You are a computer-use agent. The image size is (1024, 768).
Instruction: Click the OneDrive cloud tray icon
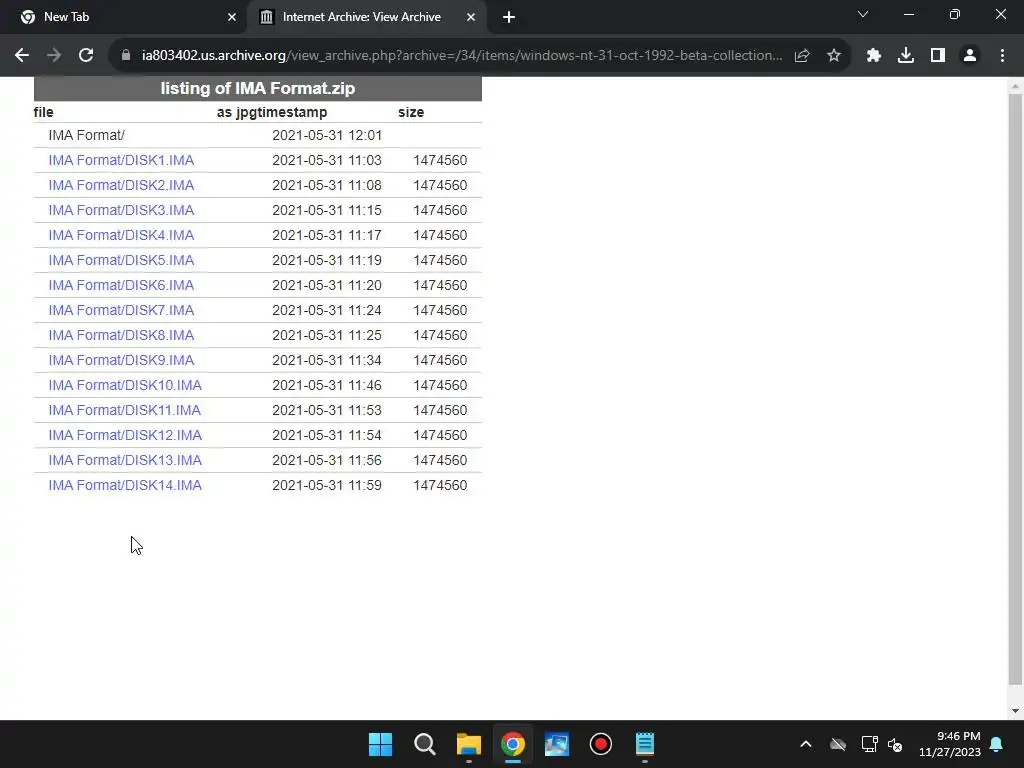(x=838, y=744)
